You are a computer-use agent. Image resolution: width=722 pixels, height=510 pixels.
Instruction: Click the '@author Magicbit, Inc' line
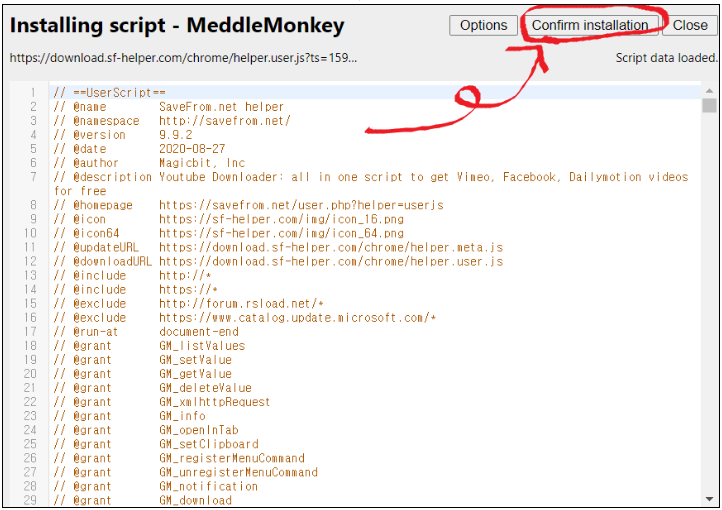149,163
